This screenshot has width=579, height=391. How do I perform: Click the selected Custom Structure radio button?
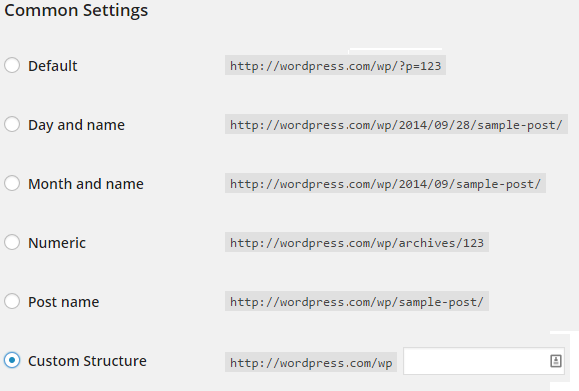point(12,360)
